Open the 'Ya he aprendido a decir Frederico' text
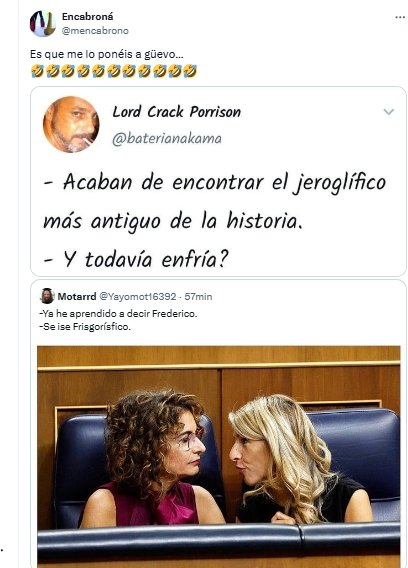408x568 pixels. pos(118,314)
